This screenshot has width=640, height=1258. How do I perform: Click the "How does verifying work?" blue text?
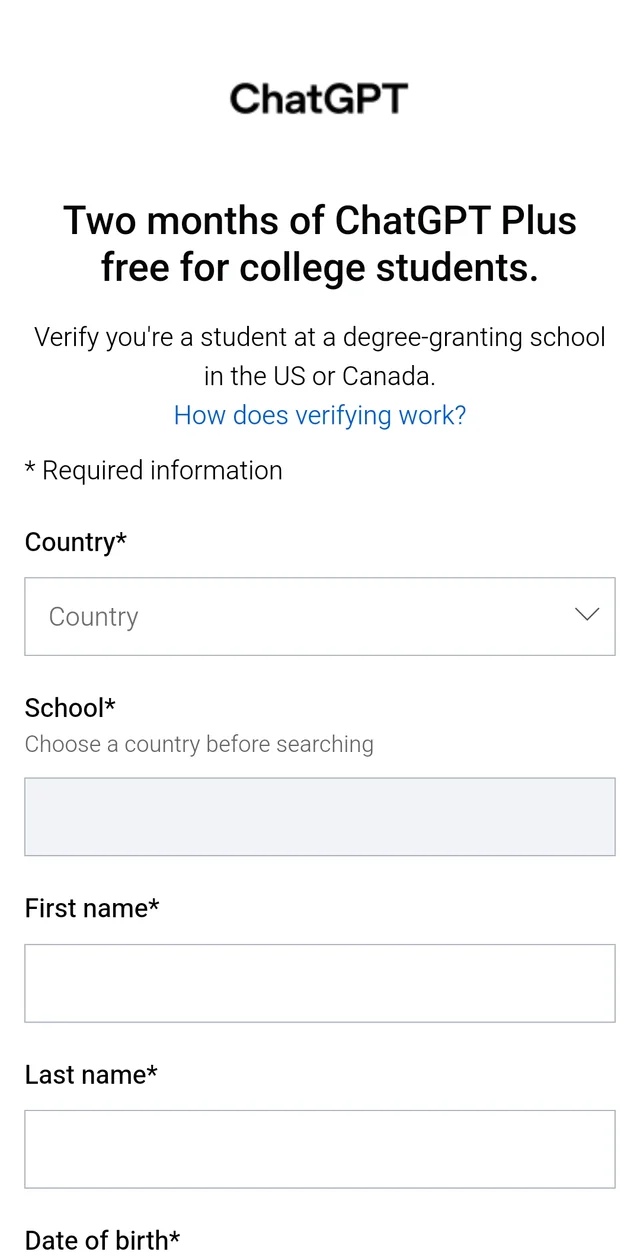coord(319,415)
